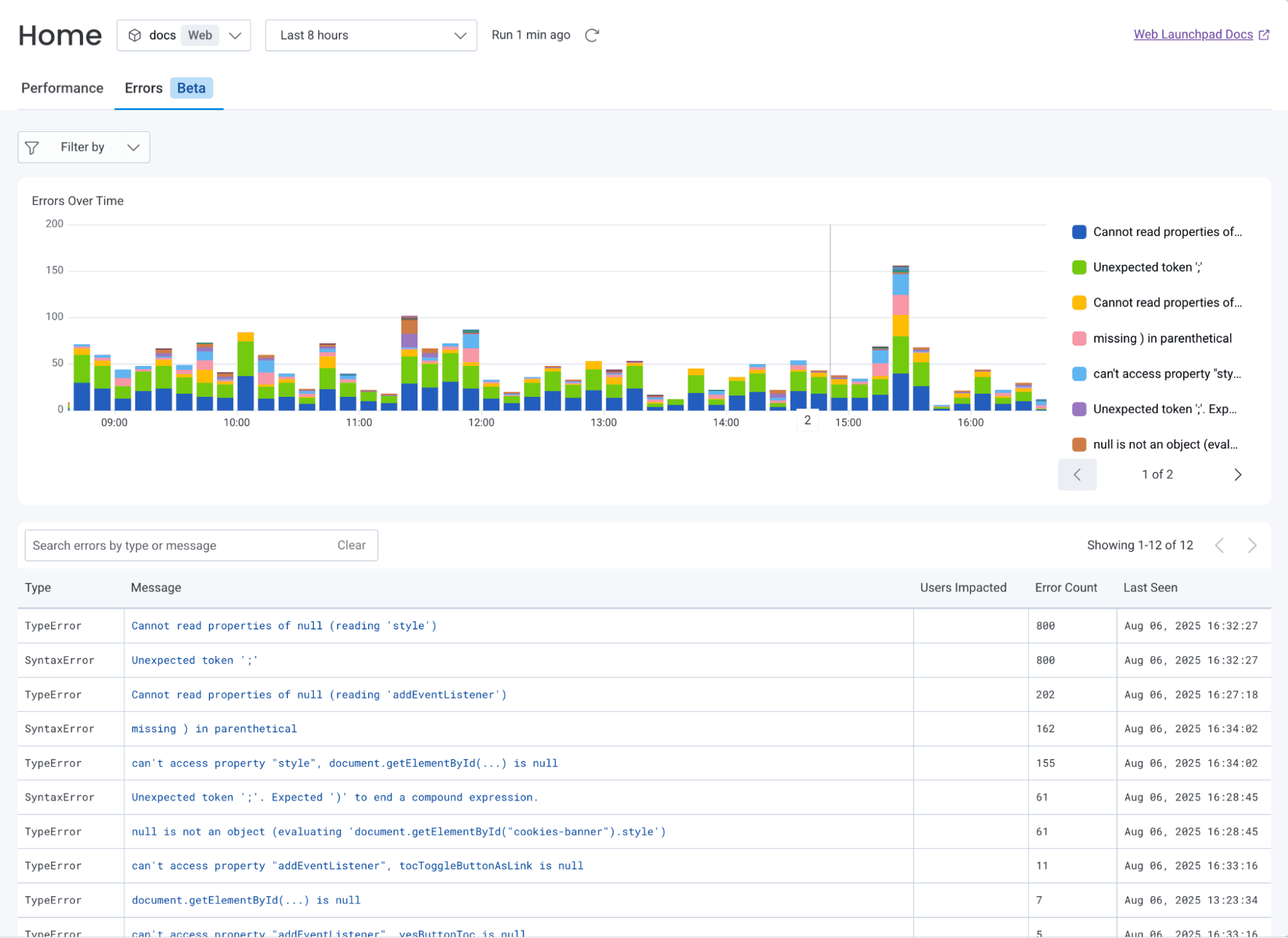Screen dimensions: 1288x938
Task: Click the right arrow to view legend page 2
Action: (x=1237, y=474)
